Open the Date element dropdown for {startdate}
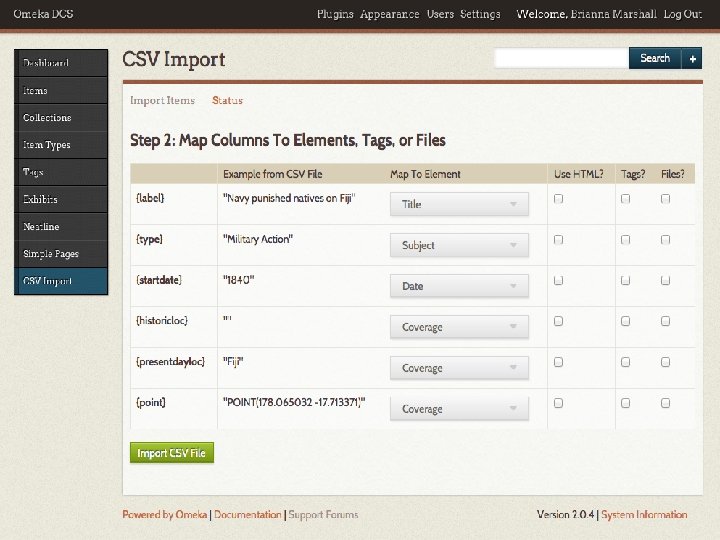 point(459,286)
